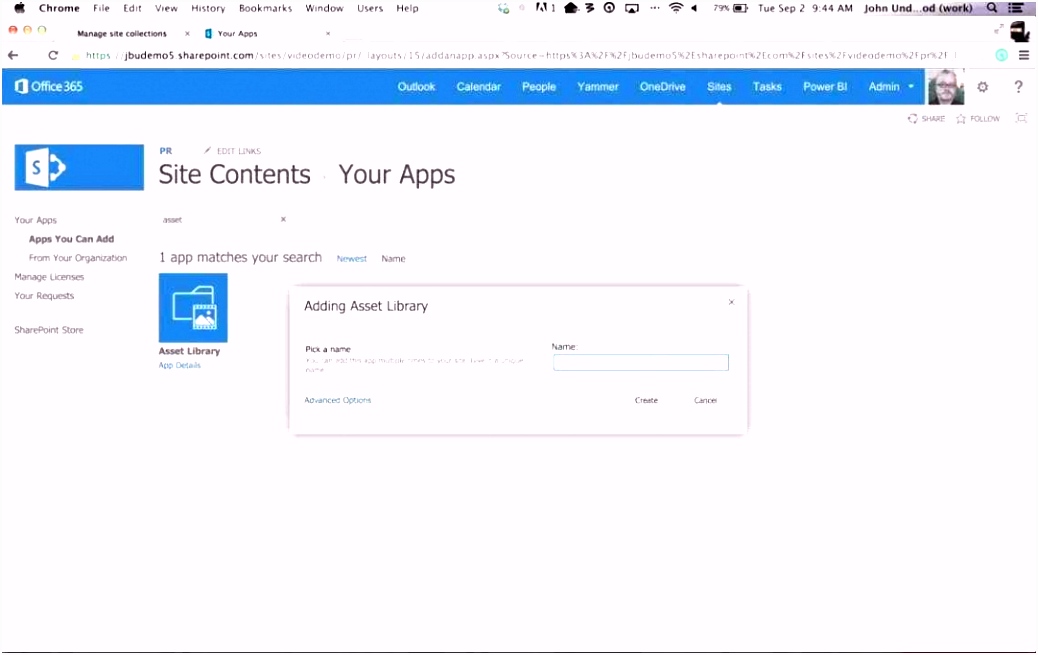Click the pencil Edit Links icon
Screen dimensions: 1038x655
(x=207, y=150)
